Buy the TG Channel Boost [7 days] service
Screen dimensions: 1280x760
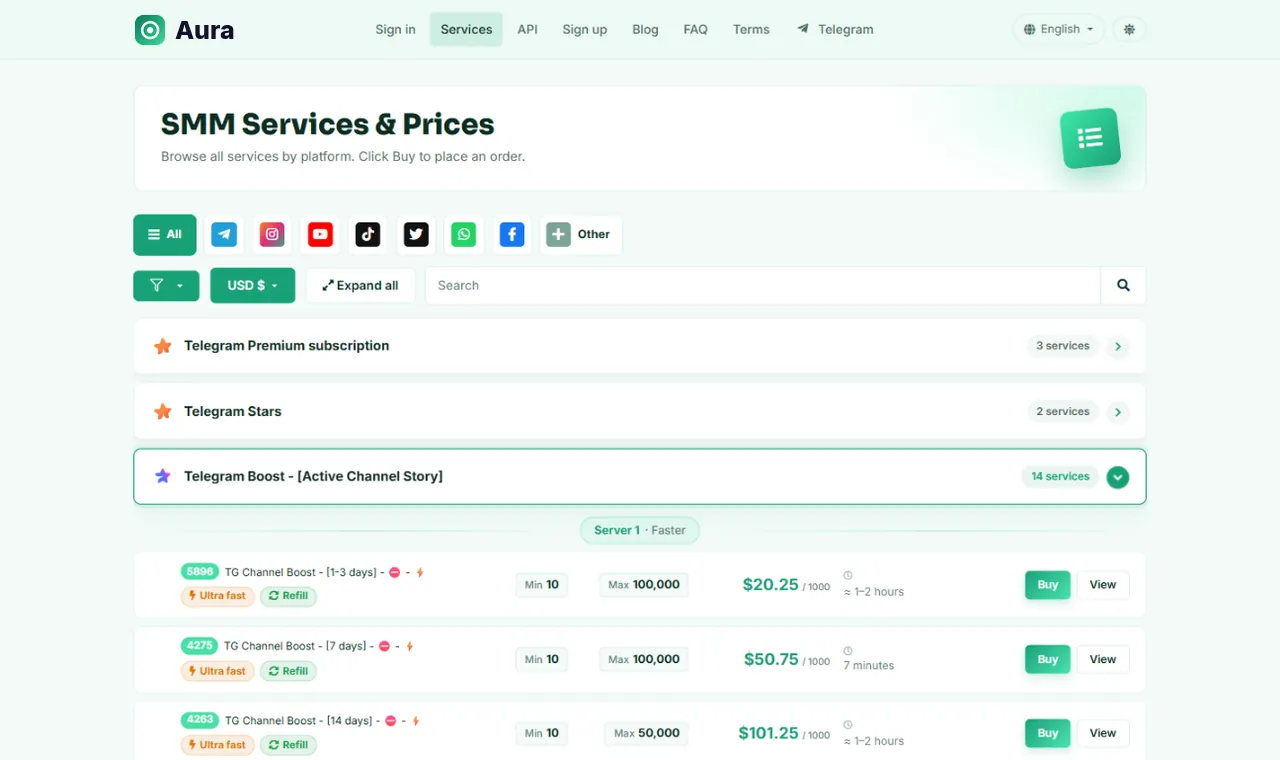pos(1047,659)
